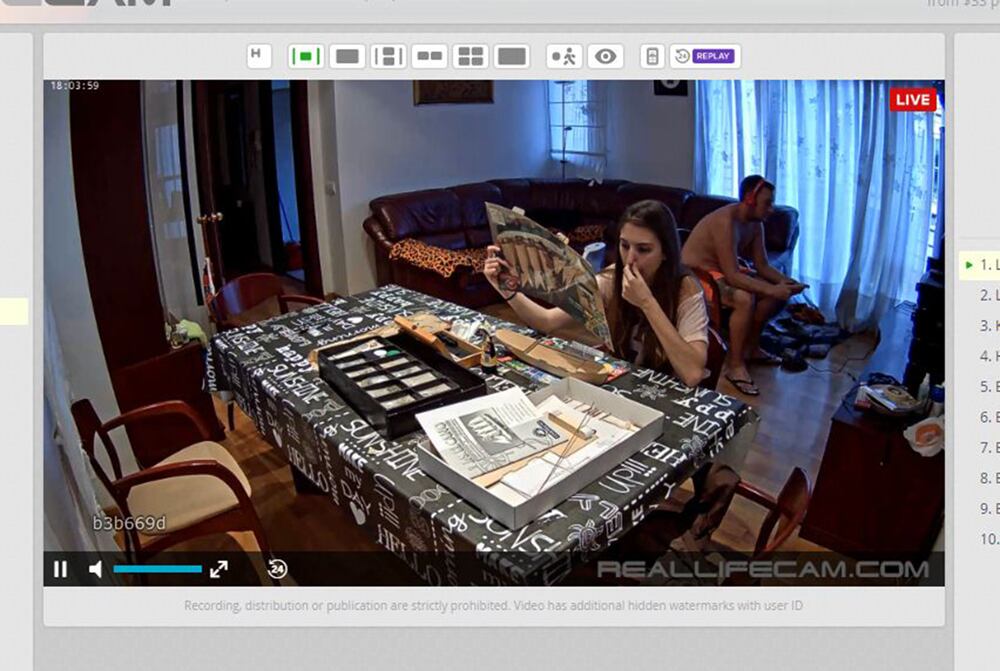Toggle the motion-follow running person icon
This screenshot has width=1000, height=671.
(565, 57)
